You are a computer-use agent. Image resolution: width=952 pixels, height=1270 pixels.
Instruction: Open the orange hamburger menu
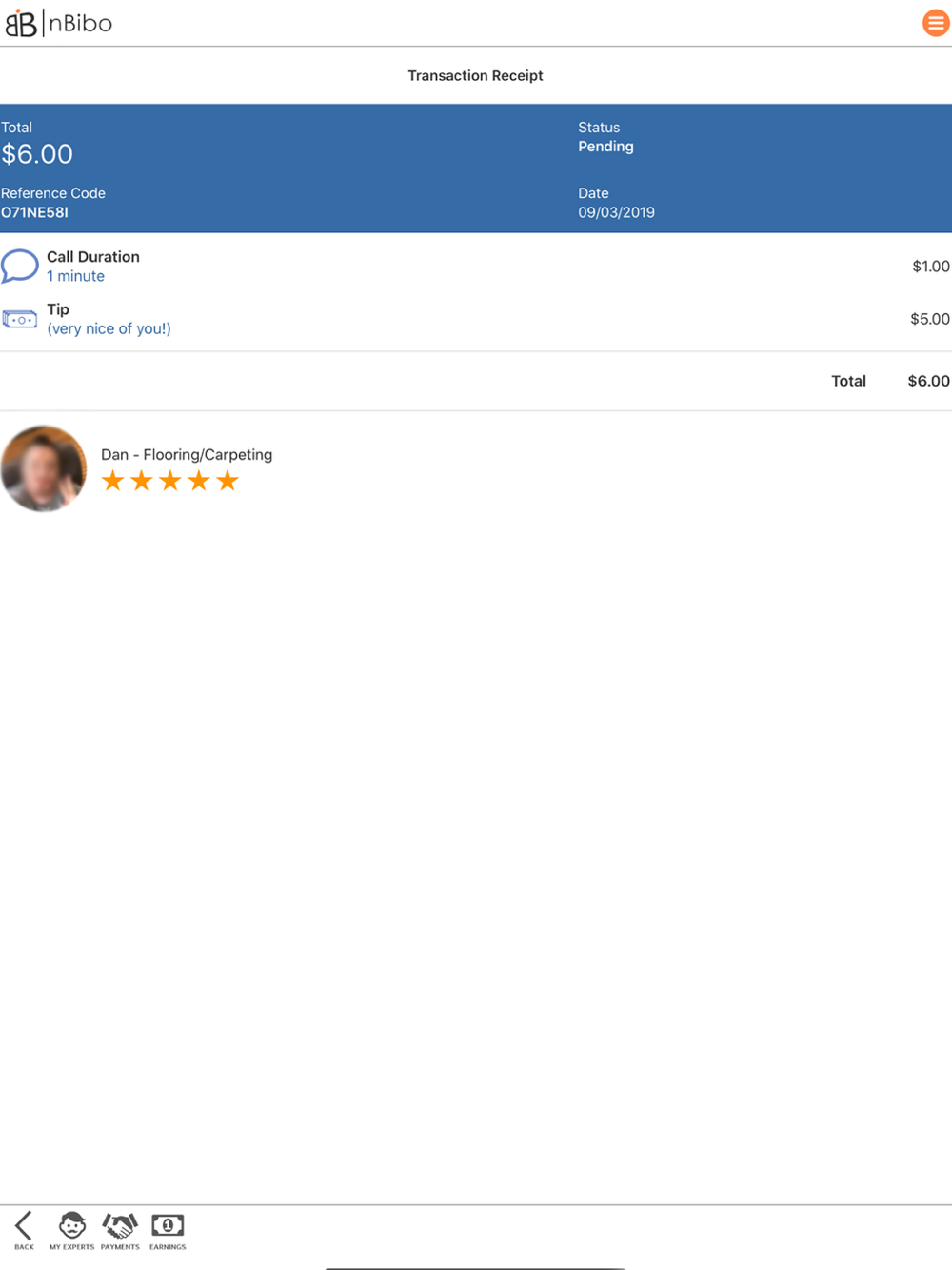click(935, 23)
